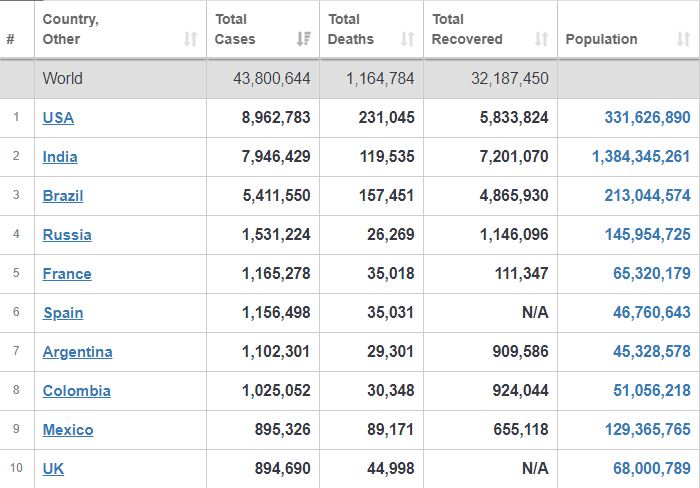Screen dimensions: 700x488
Task: Open the India country link
Action: pyautogui.click(x=60, y=157)
